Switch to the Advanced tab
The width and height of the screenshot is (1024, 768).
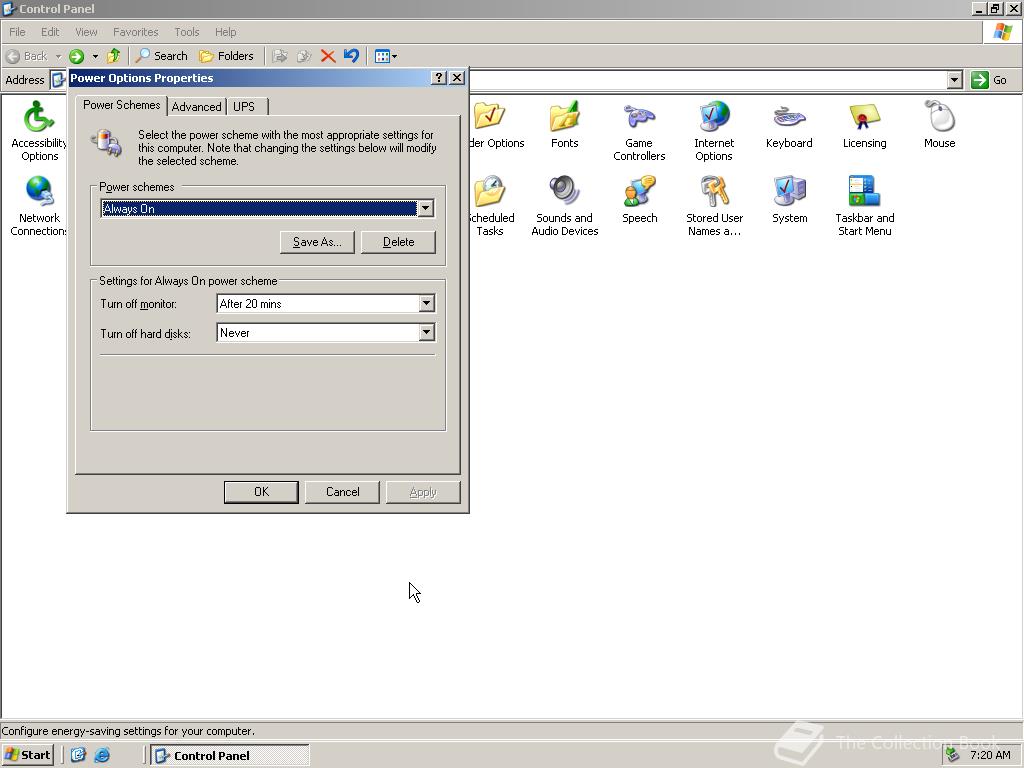click(x=197, y=106)
